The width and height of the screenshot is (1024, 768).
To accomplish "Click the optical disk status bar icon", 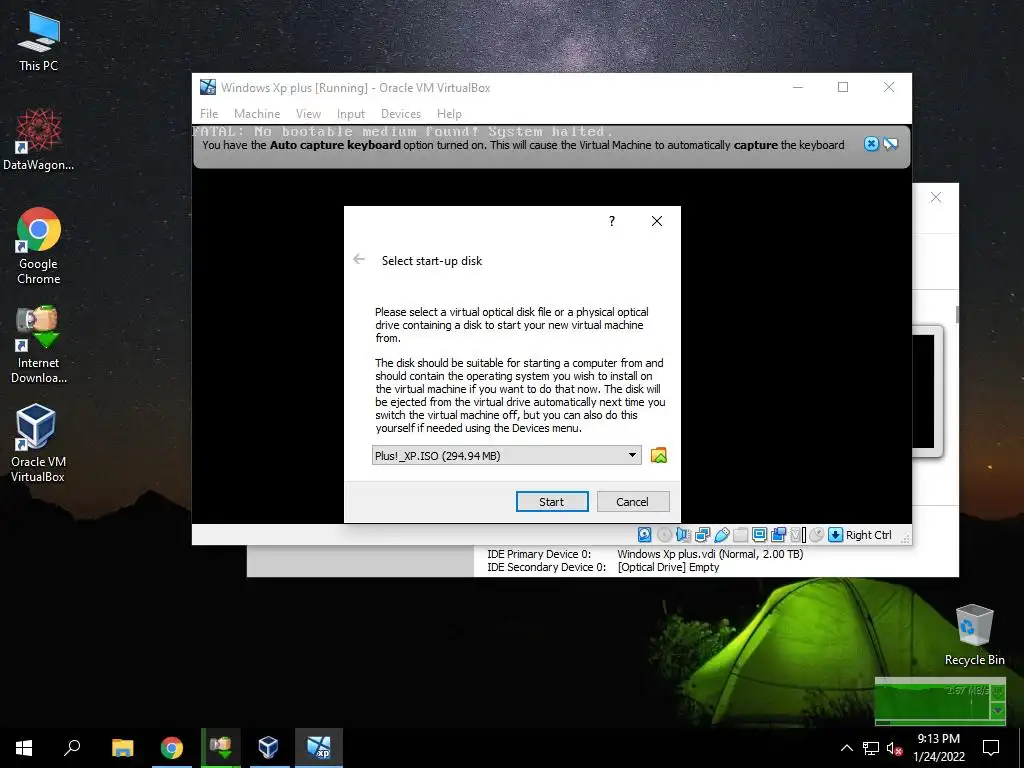I will pos(664,535).
